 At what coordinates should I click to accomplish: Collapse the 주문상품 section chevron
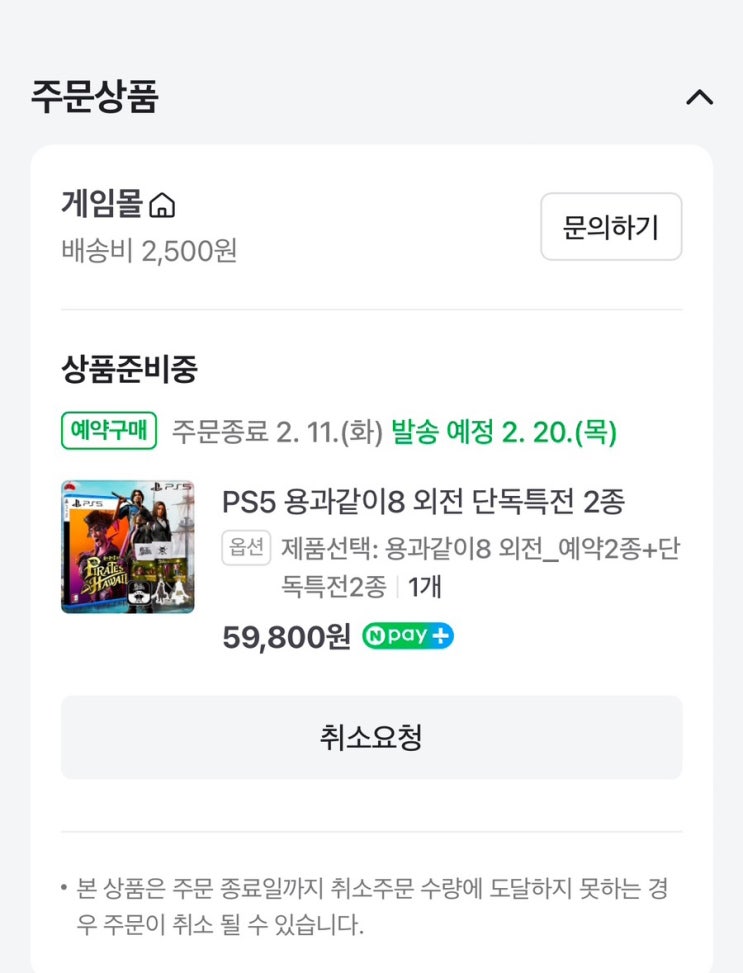point(699,97)
